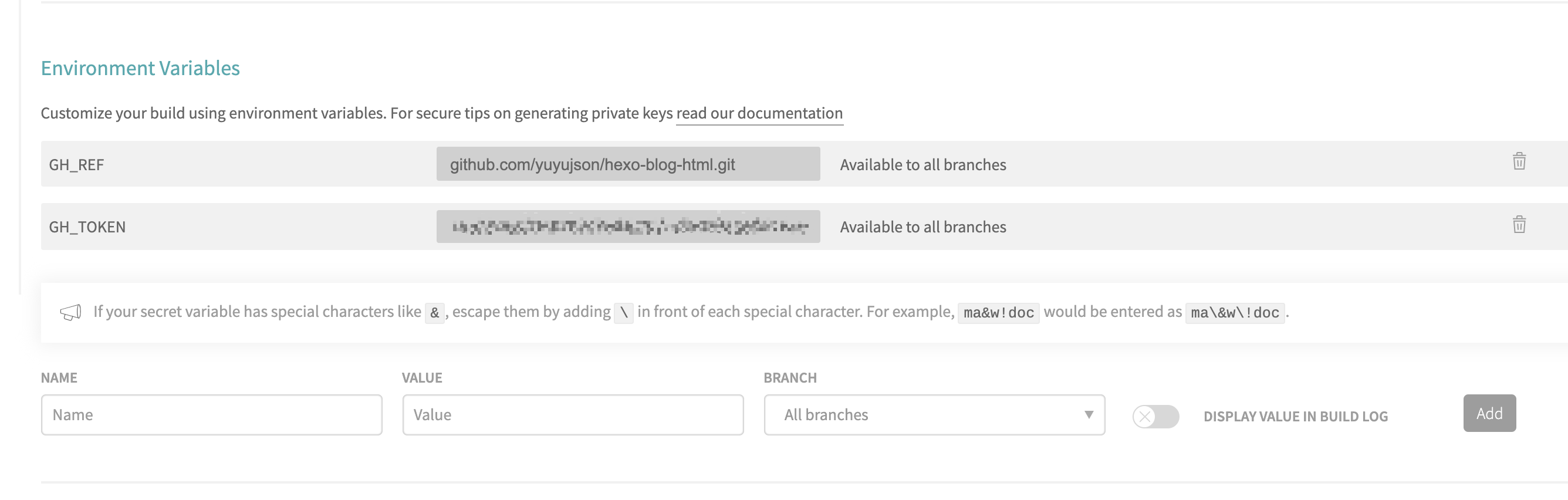The width and height of the screenshot is (1568, 500).
Task: Open the All branches dropdown
Action: [x=934, y=415]
